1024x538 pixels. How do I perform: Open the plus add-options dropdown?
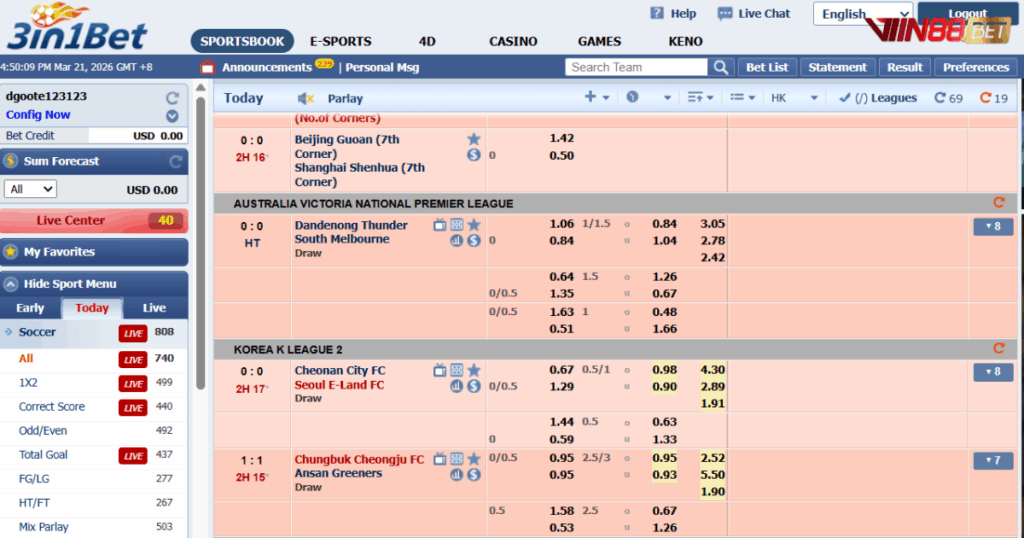[596, 97]
